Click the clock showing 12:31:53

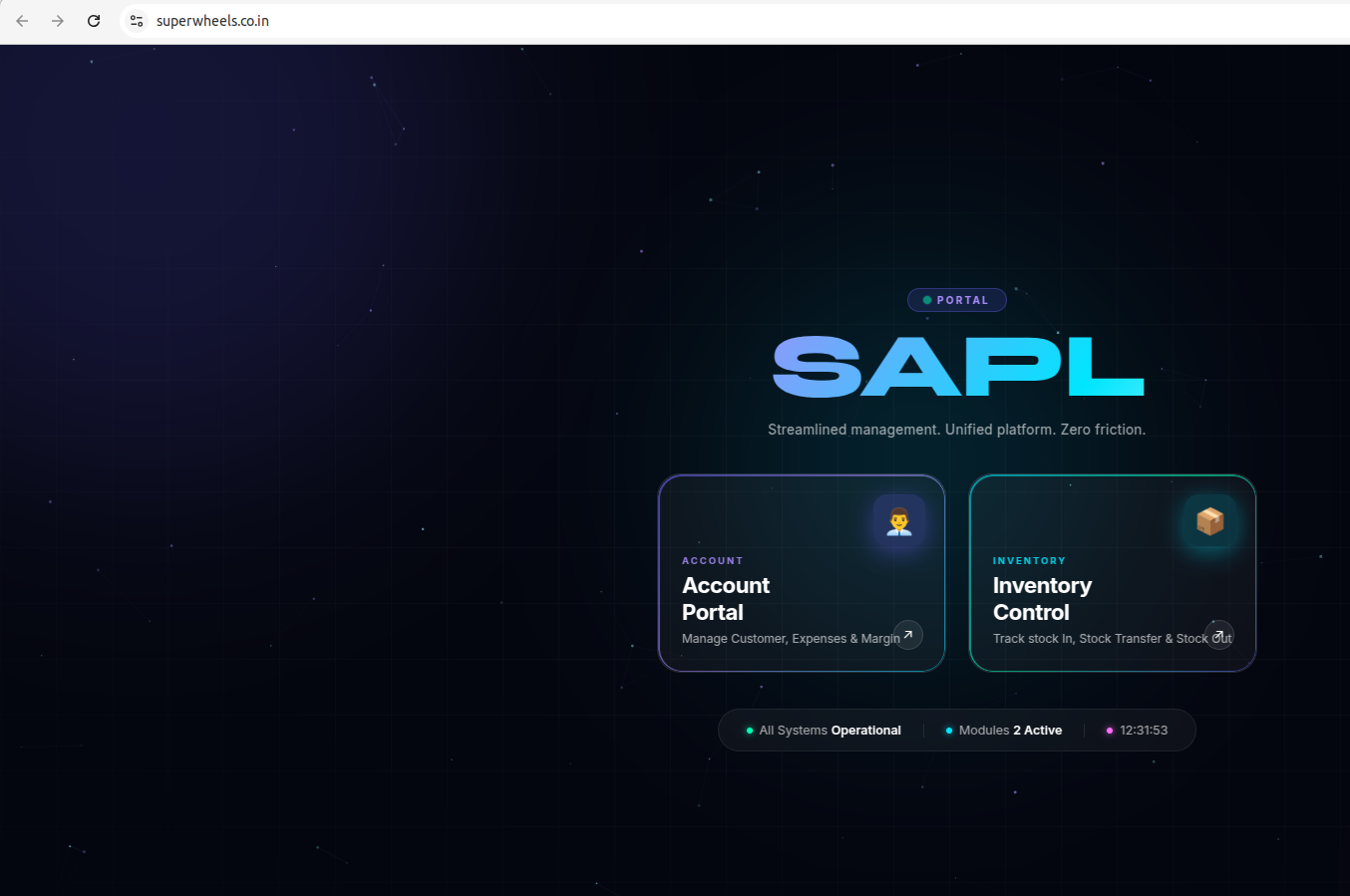click(1143, 731)
